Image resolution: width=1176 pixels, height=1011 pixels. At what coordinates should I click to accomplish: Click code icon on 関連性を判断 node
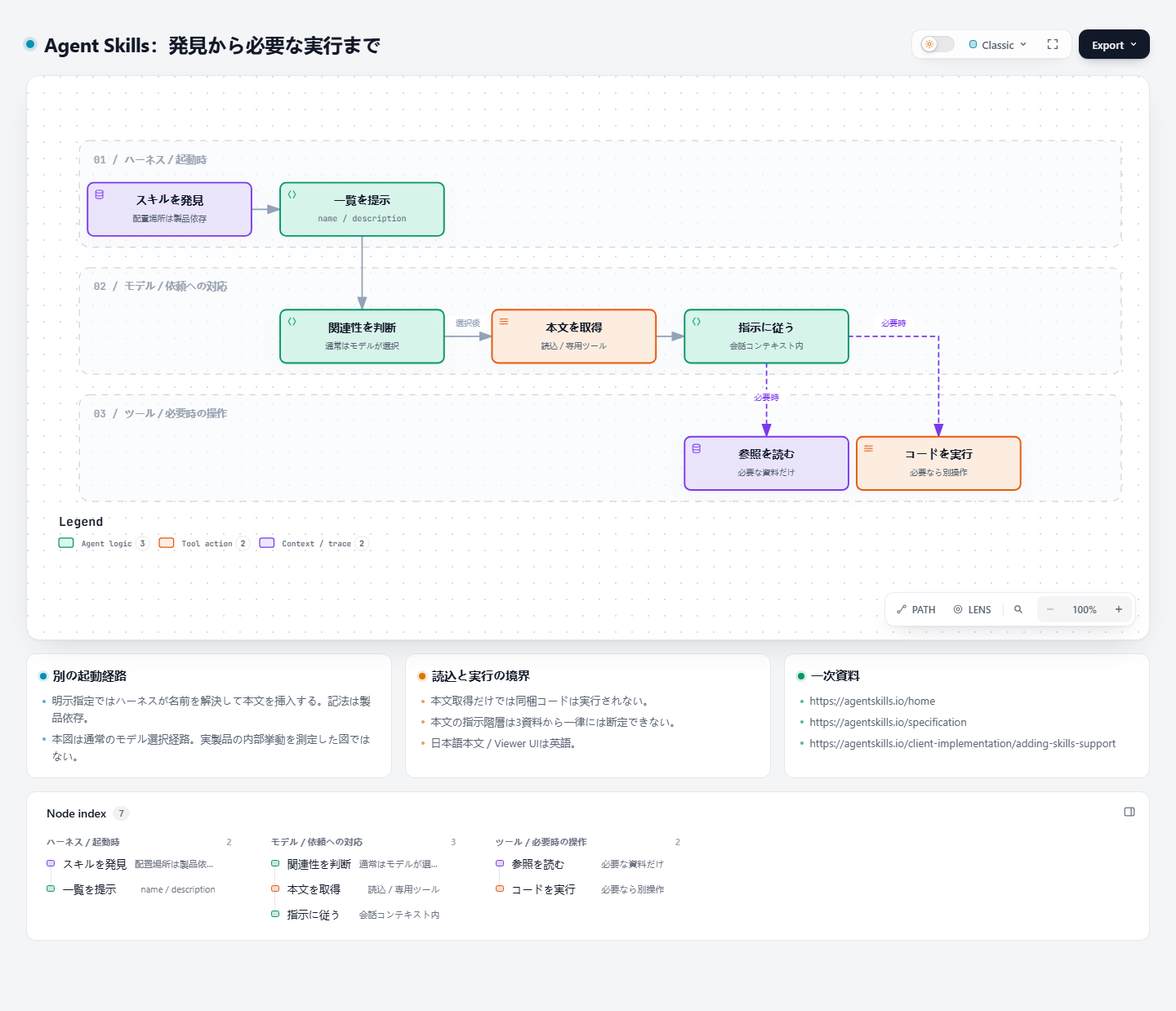(292, 322)
